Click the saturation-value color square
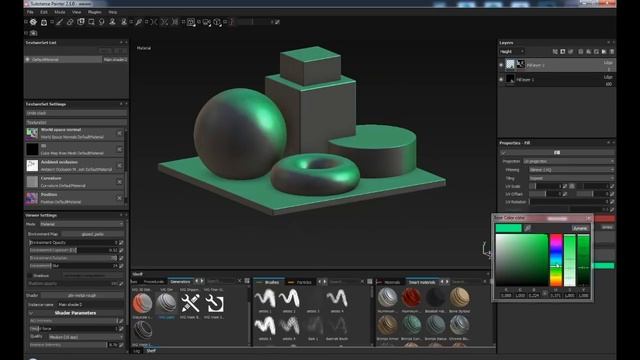 coord(522,260)
